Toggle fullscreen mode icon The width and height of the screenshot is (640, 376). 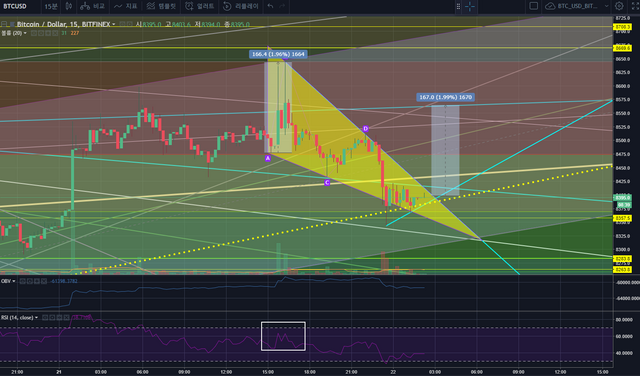(635, 6)
